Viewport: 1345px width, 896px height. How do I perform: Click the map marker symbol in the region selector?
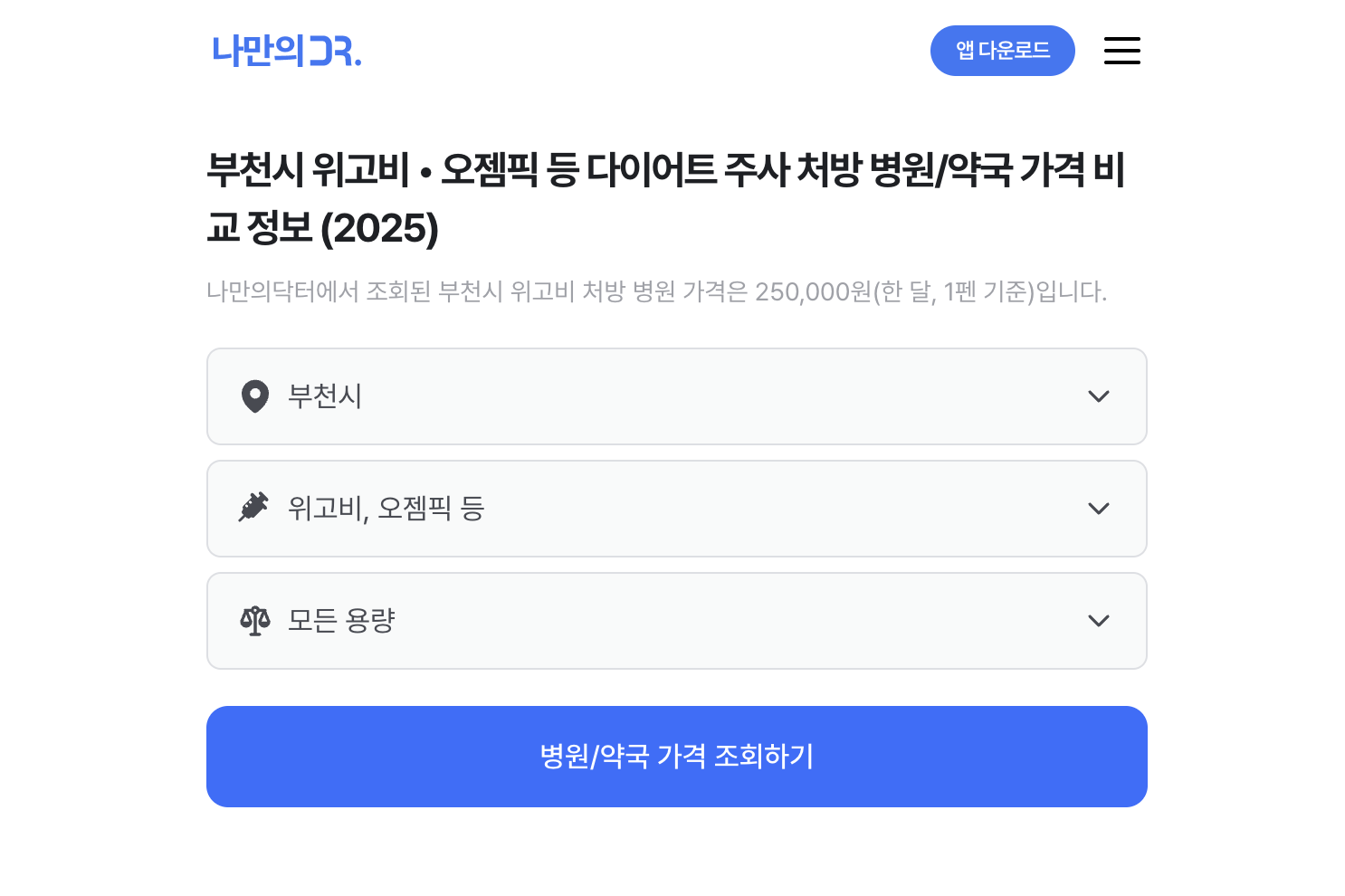[255, 396]
